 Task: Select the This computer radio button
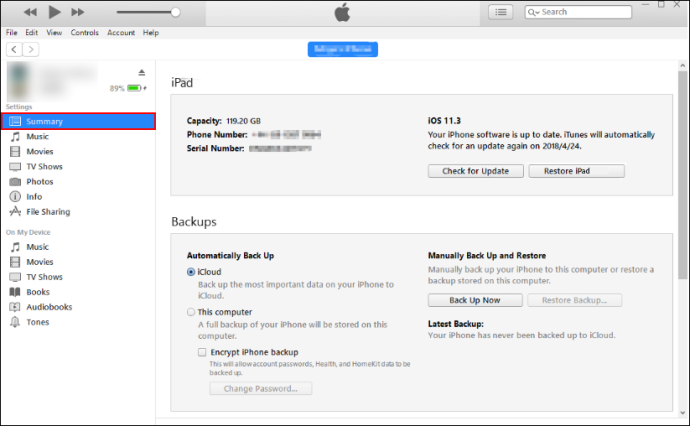191,312
